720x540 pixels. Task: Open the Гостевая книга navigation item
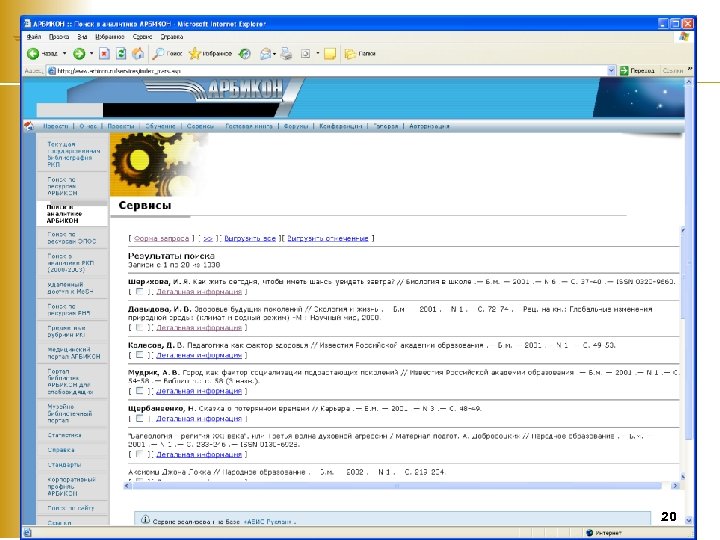249,126
